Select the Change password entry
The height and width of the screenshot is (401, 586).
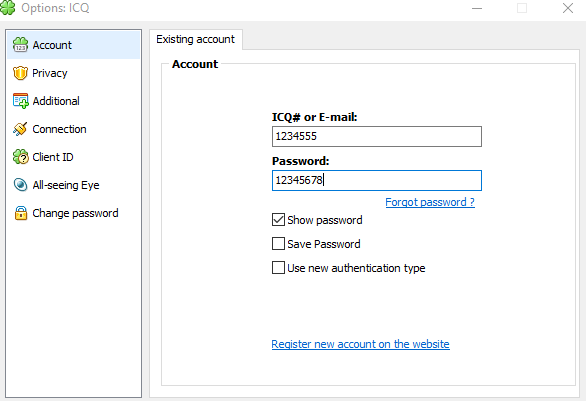tap(74, 213)
